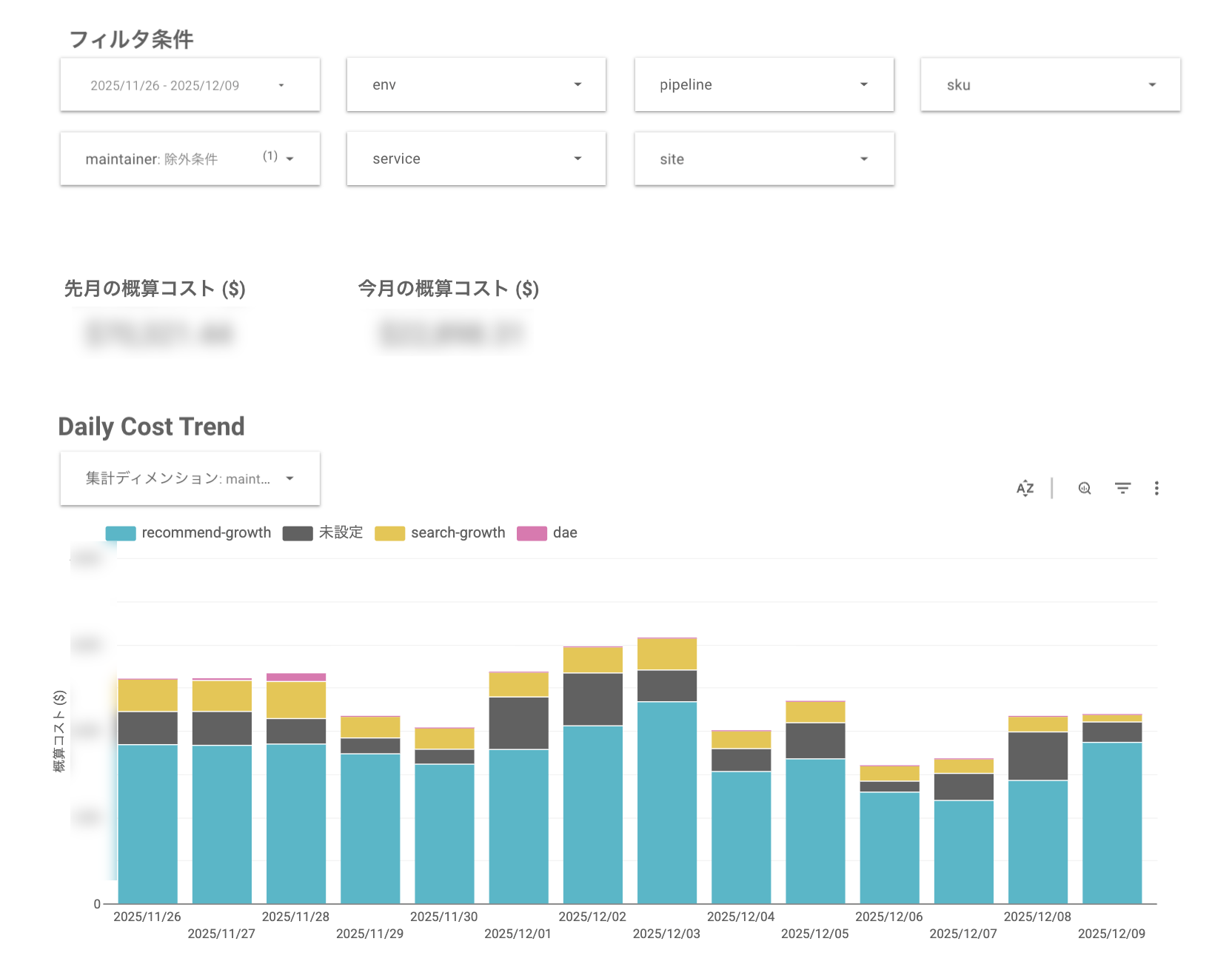
Task: Expand the env filter dropdown
Action: pos(476,84)
